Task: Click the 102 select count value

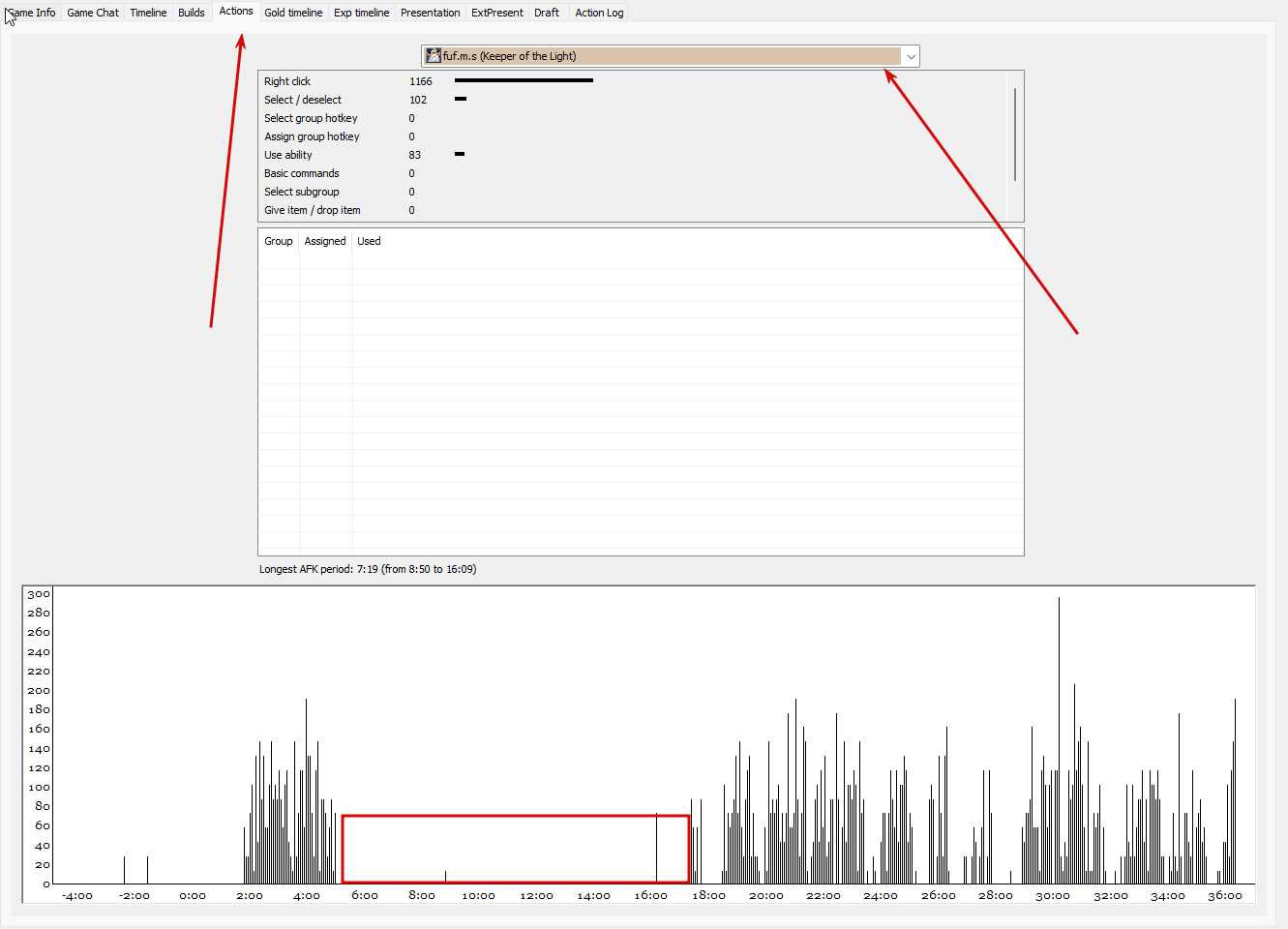Action: tap(418, 100)
